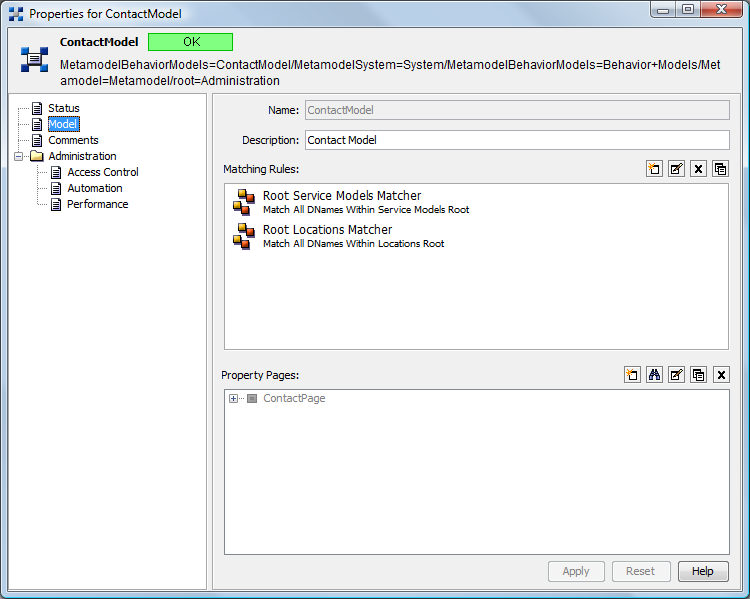Click the delete matching rule X icon
Screen dimensions: 750x599
pos(698,169)
